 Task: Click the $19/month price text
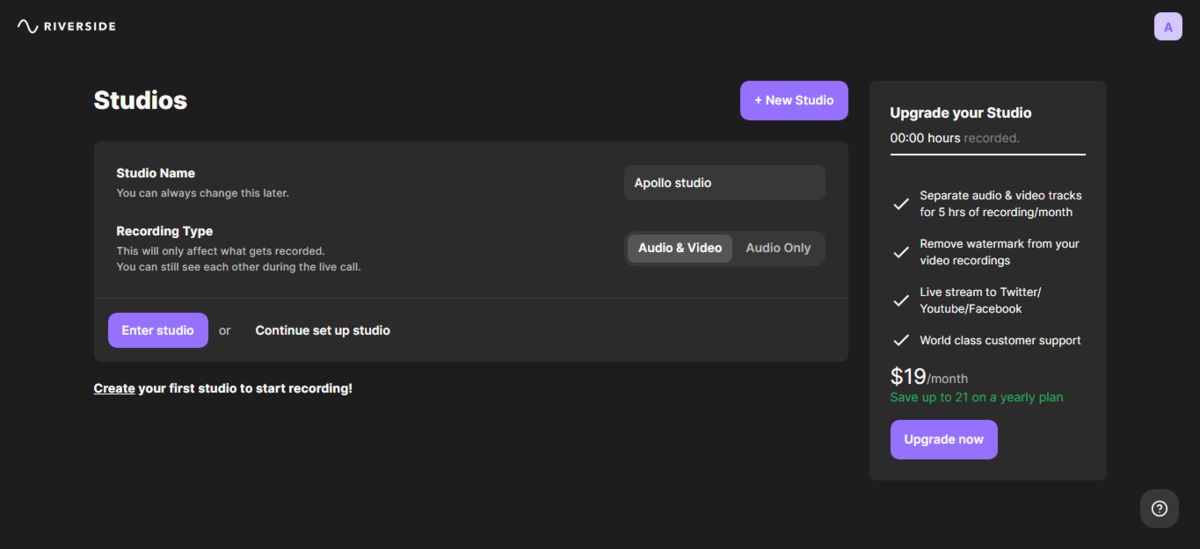[x=928, y=377]
